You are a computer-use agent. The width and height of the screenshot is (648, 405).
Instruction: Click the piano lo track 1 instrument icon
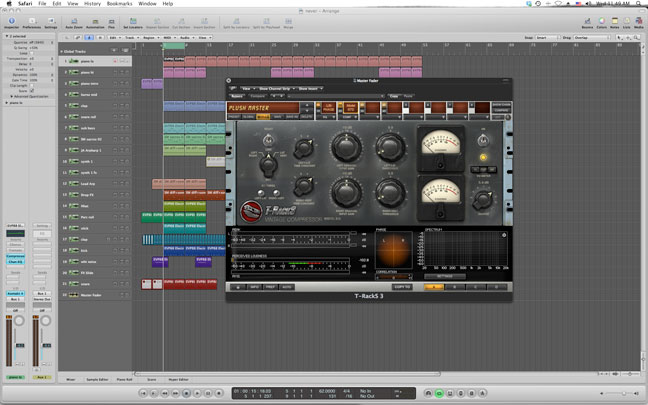74,61
